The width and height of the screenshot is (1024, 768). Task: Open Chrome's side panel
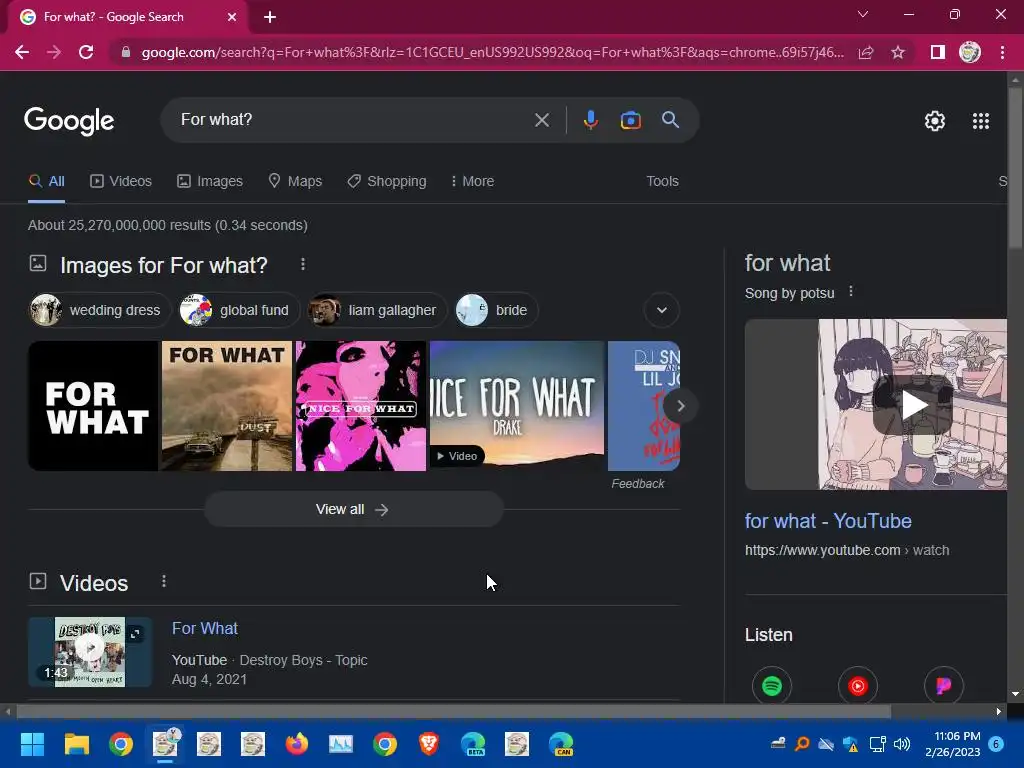938,52
